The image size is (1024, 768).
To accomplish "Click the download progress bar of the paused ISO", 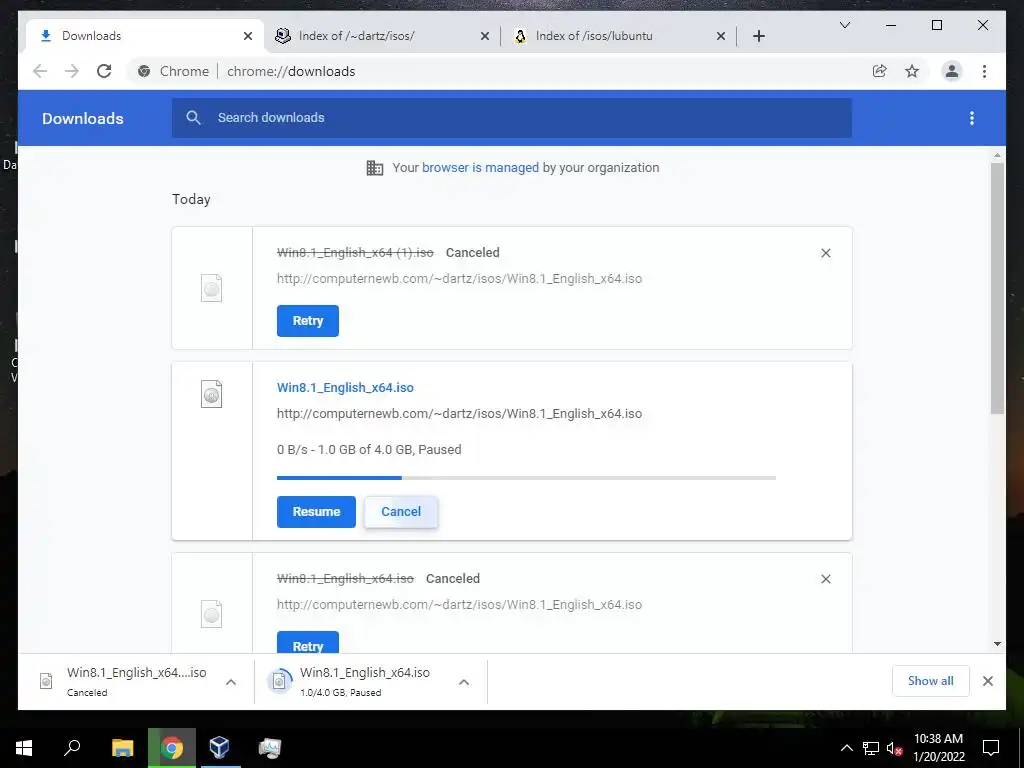I will (526, 478).
